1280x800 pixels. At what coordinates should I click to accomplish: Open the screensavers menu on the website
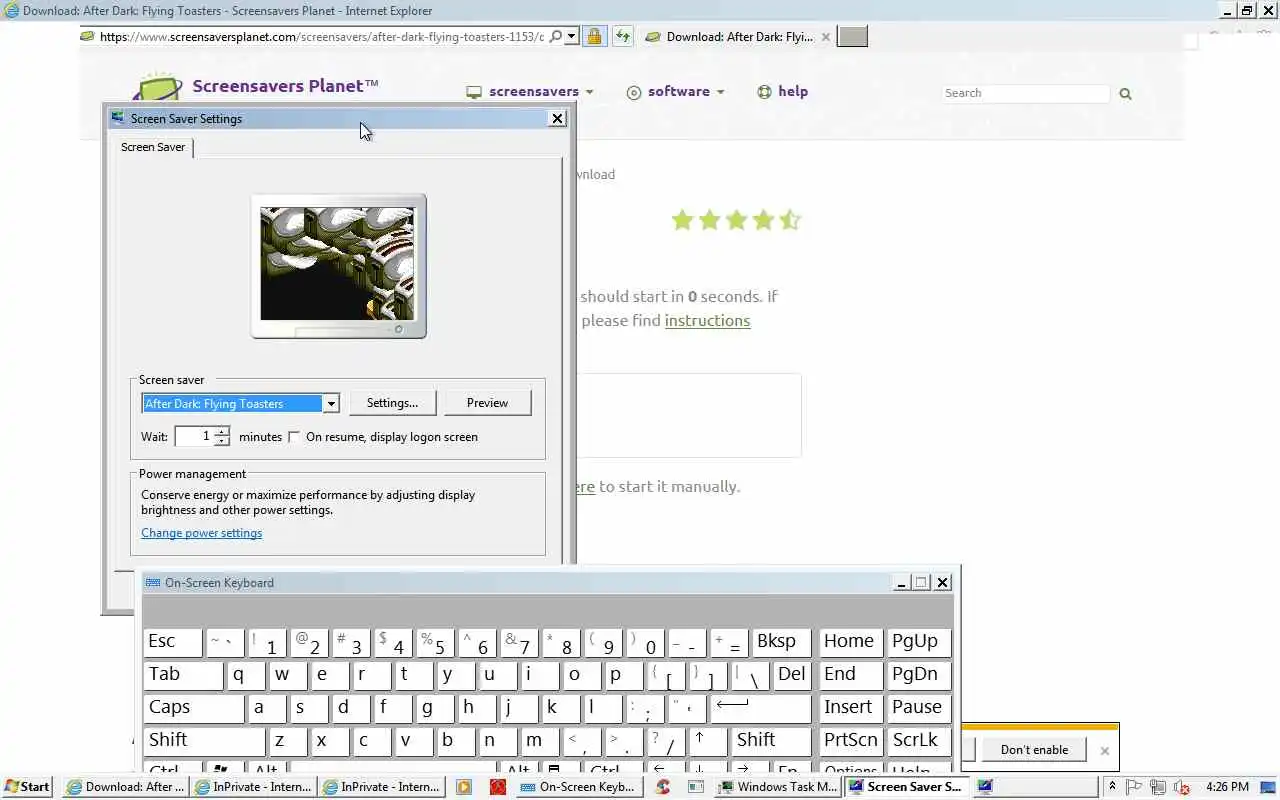(530, 92)
